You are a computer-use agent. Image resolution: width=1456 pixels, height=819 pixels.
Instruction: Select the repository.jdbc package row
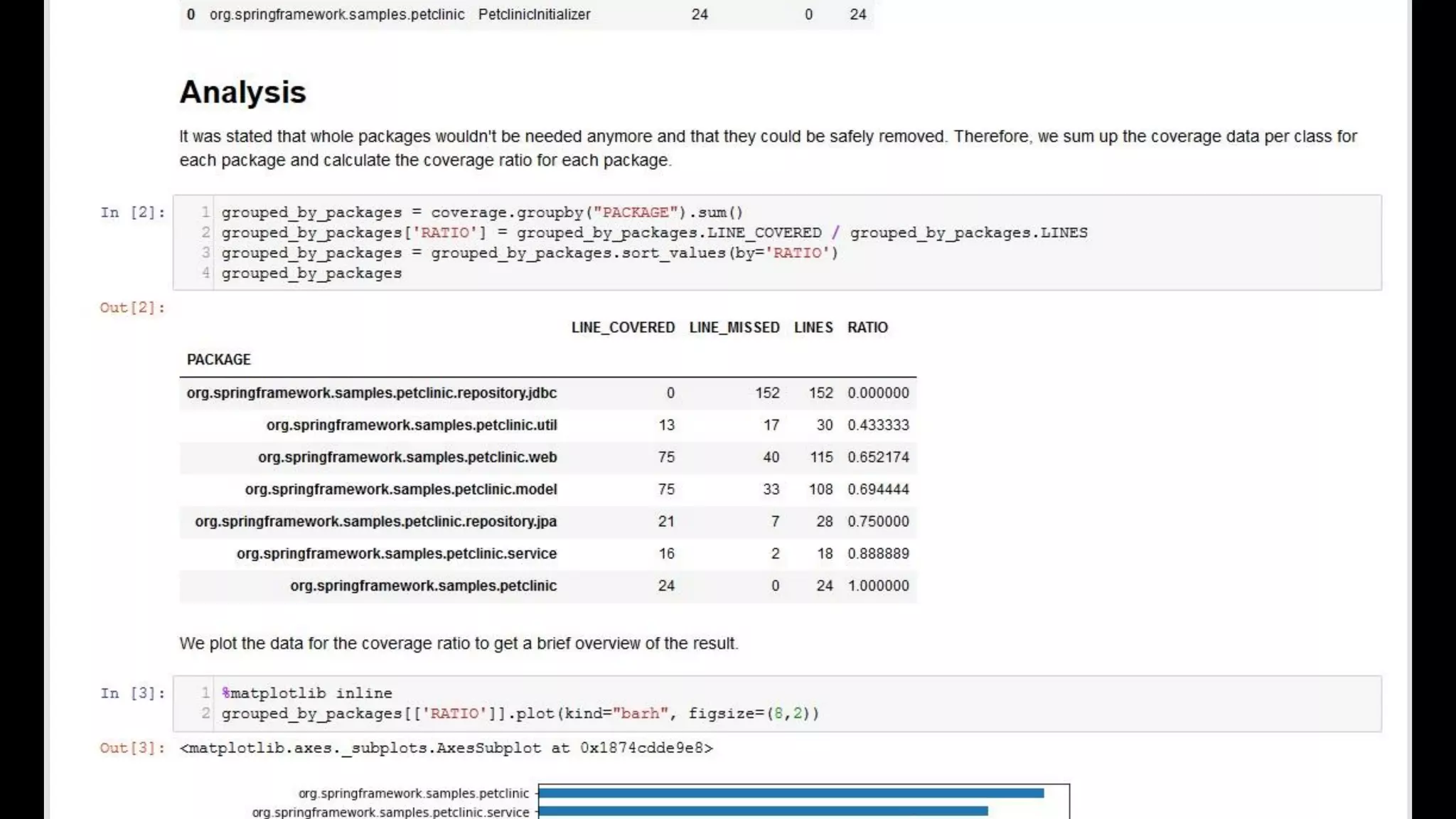pyautogui.click(x=371, y=393)
